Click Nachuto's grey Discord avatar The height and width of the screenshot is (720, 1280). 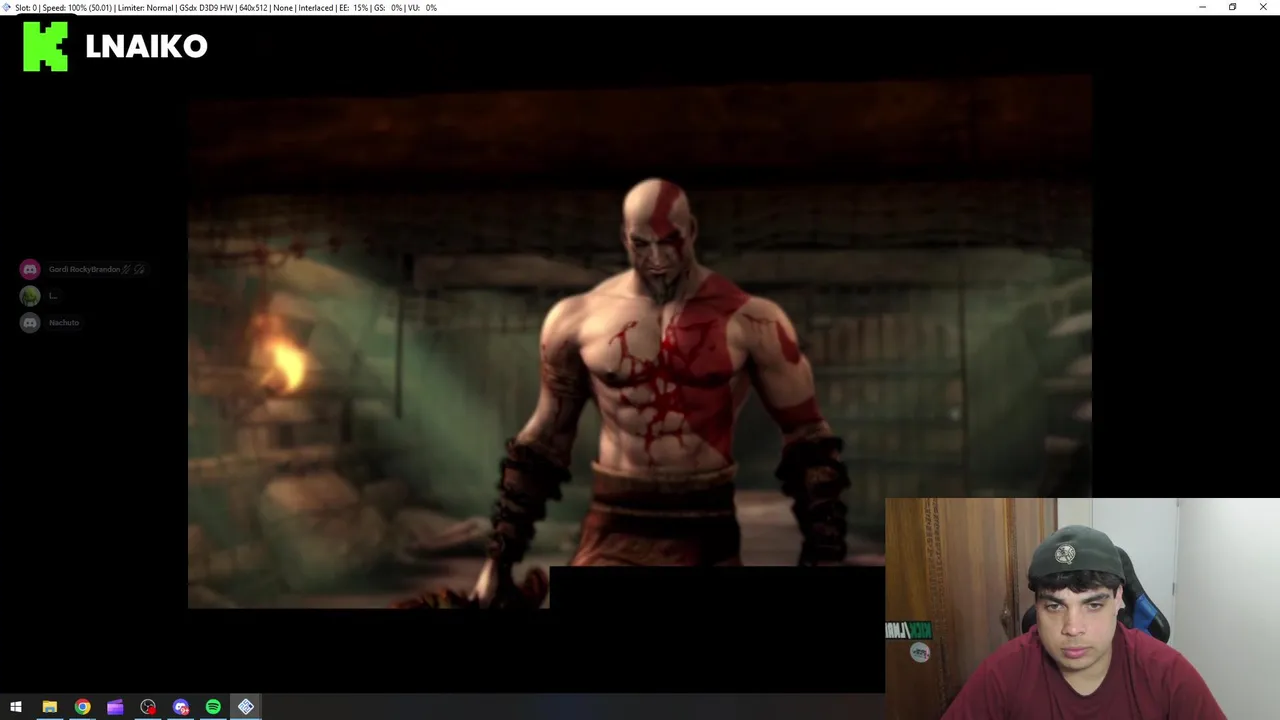click(30, 322)
